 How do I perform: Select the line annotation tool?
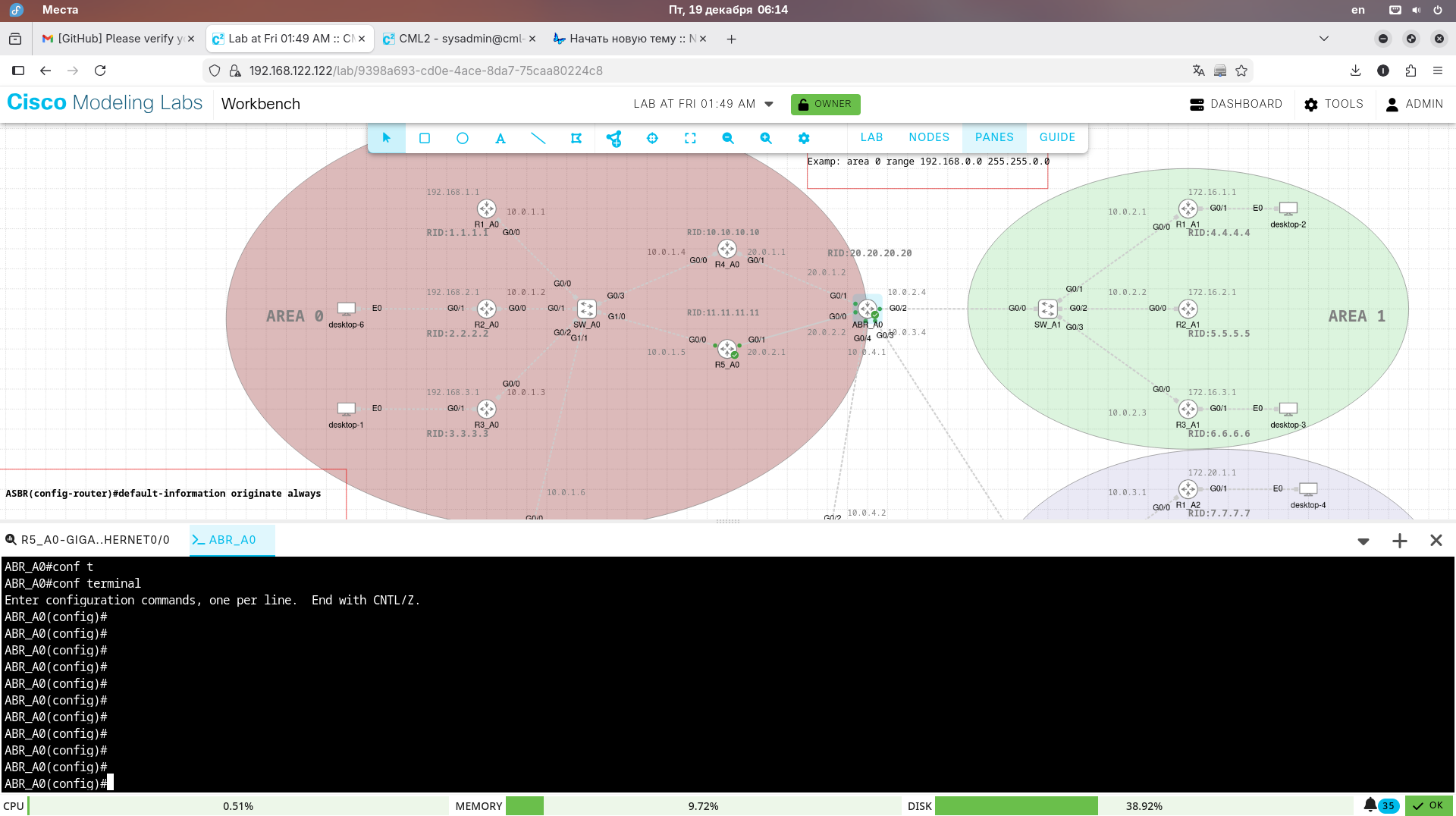click(x=538, y=138)
